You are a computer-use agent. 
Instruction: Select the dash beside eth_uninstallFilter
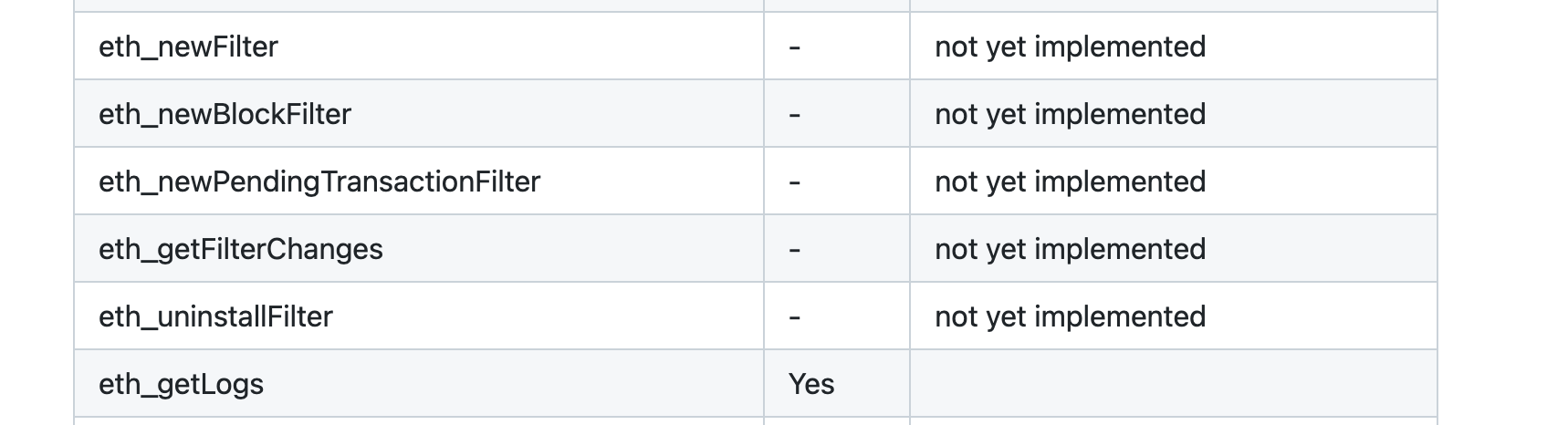coord(794,317)
